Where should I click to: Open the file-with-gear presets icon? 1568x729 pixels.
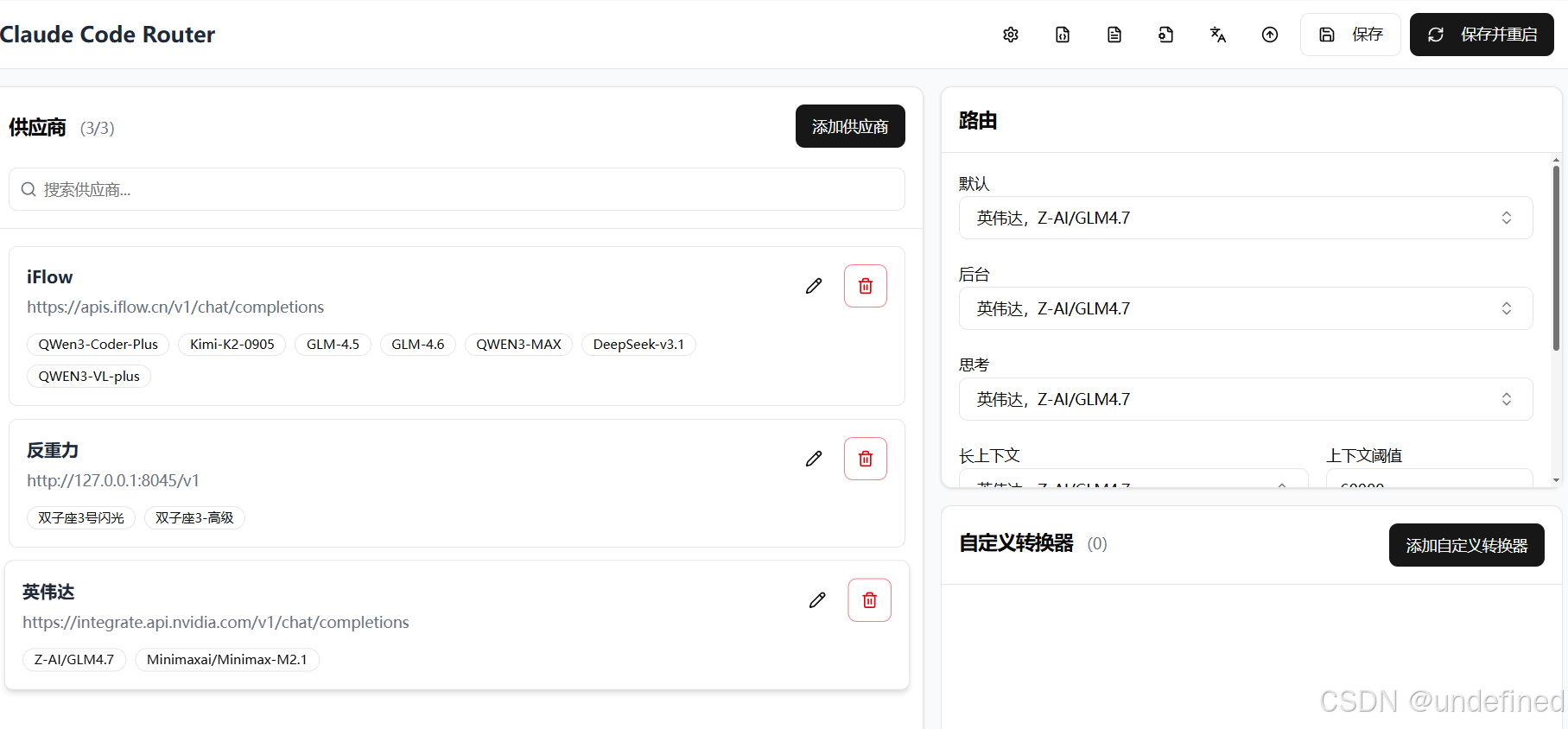click(x=1166, y=35)
